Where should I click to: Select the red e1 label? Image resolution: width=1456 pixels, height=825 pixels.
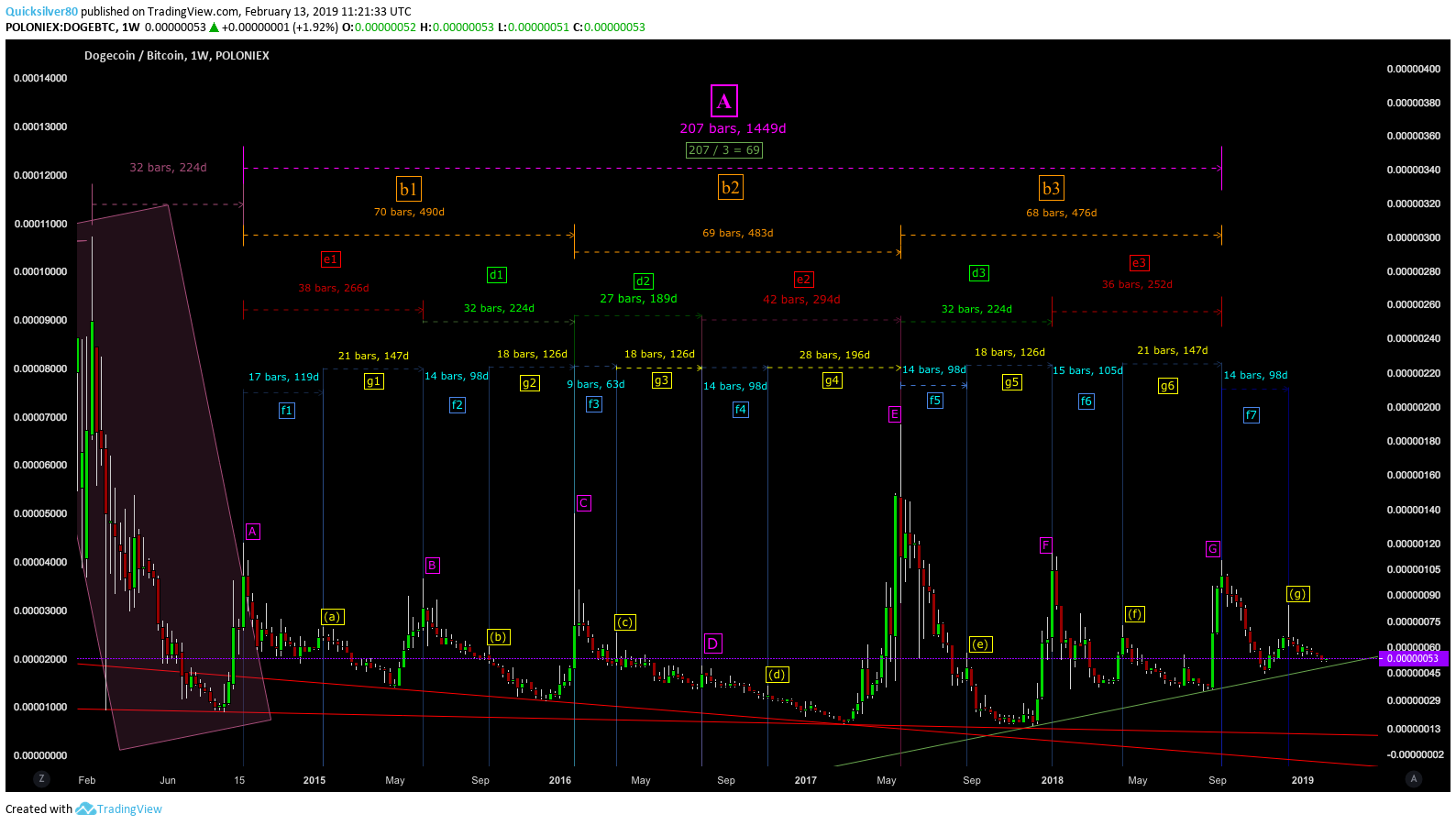pyautogui.click(x=330, y=259)
